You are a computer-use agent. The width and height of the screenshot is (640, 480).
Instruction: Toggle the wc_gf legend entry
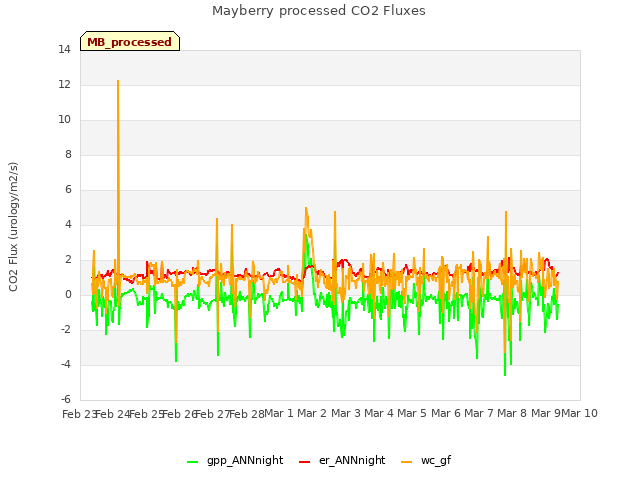pos(426,461)
